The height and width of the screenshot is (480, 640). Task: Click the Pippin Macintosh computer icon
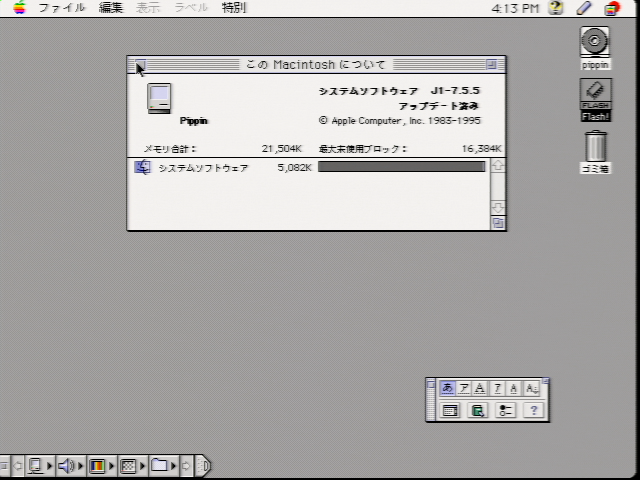click(159, 98)
